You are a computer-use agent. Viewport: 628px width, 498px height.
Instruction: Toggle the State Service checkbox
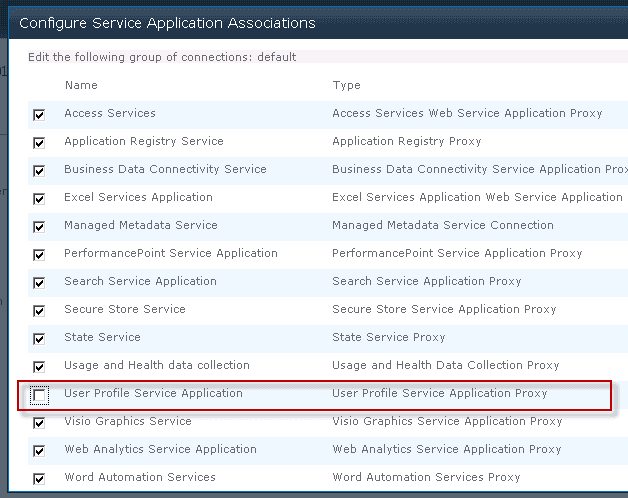point(39,339)
